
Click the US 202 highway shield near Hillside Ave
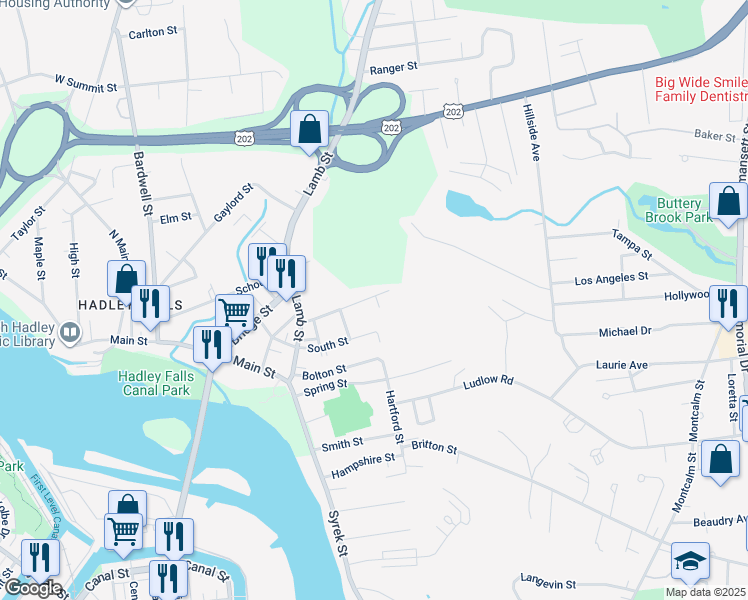click(453, 112)
